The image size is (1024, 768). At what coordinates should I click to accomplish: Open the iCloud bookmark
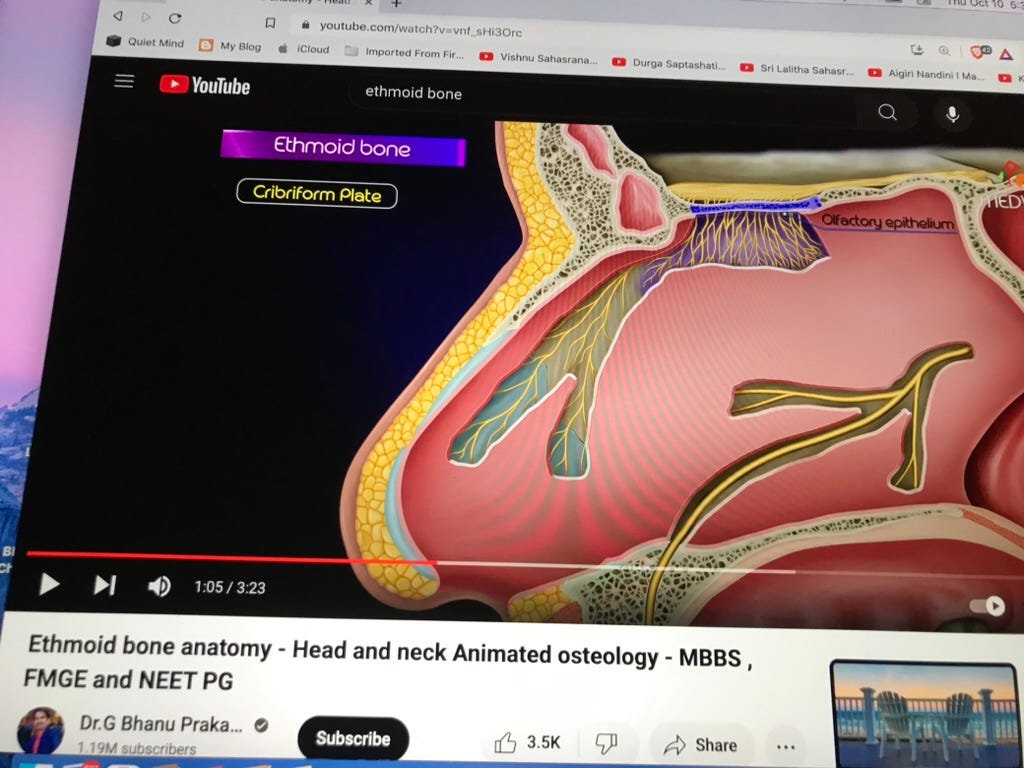(304, 49)
